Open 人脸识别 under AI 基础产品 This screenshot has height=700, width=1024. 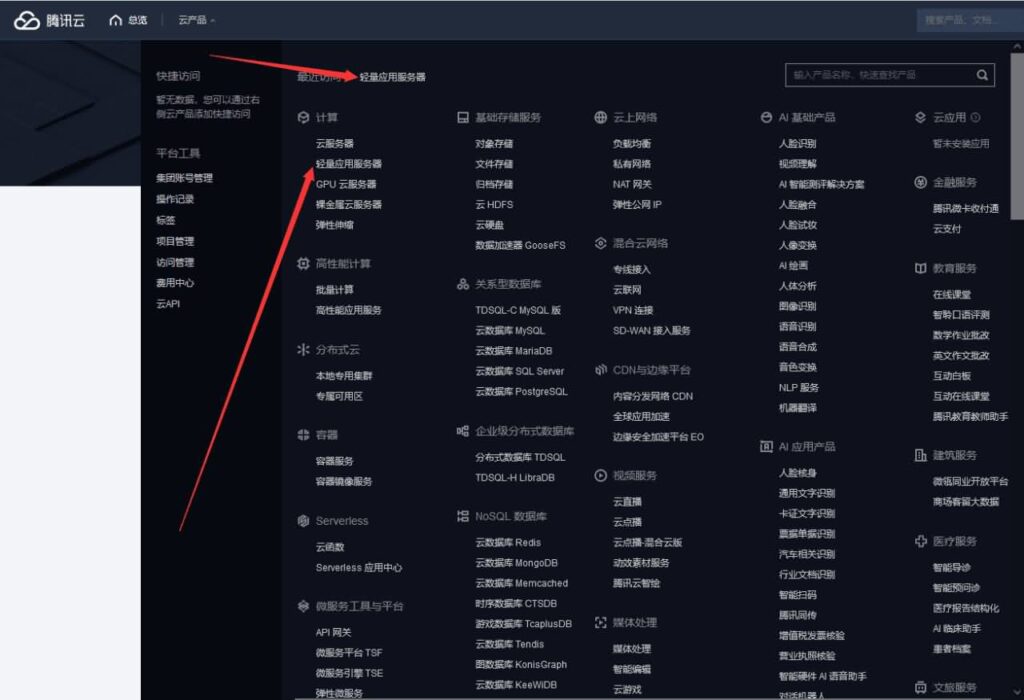797,144
